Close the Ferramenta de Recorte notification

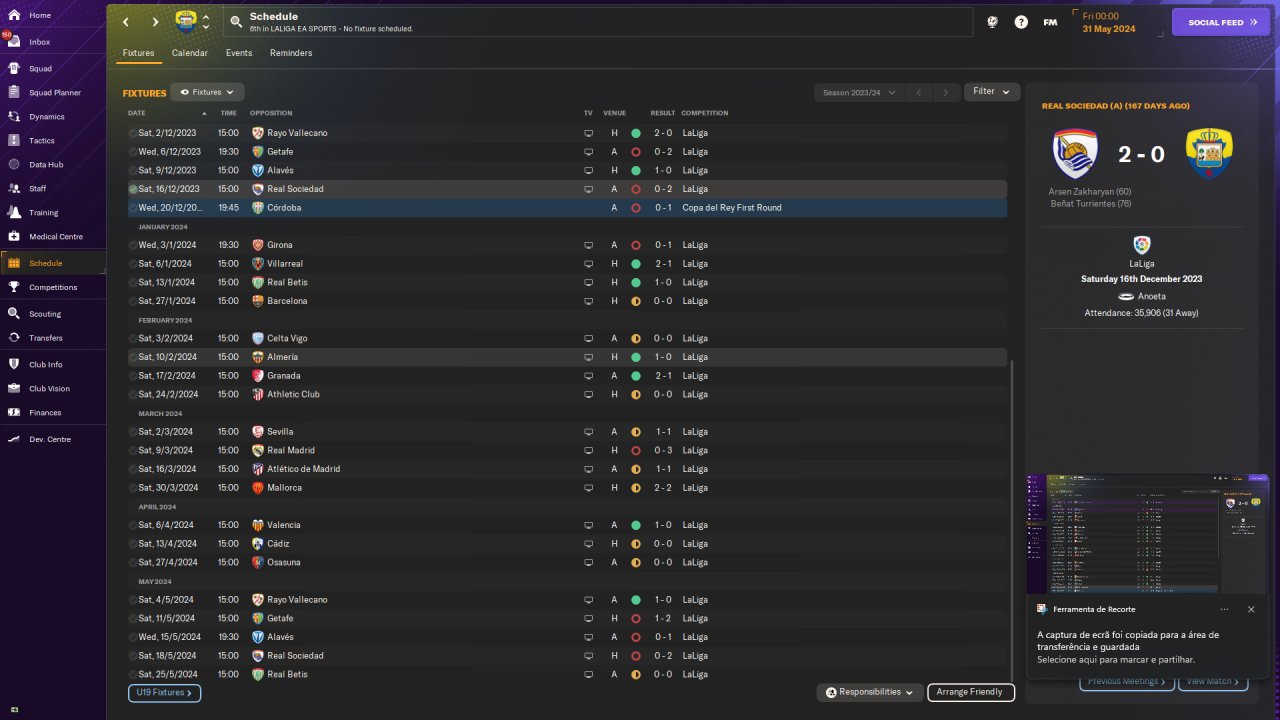pos(1251,609)
